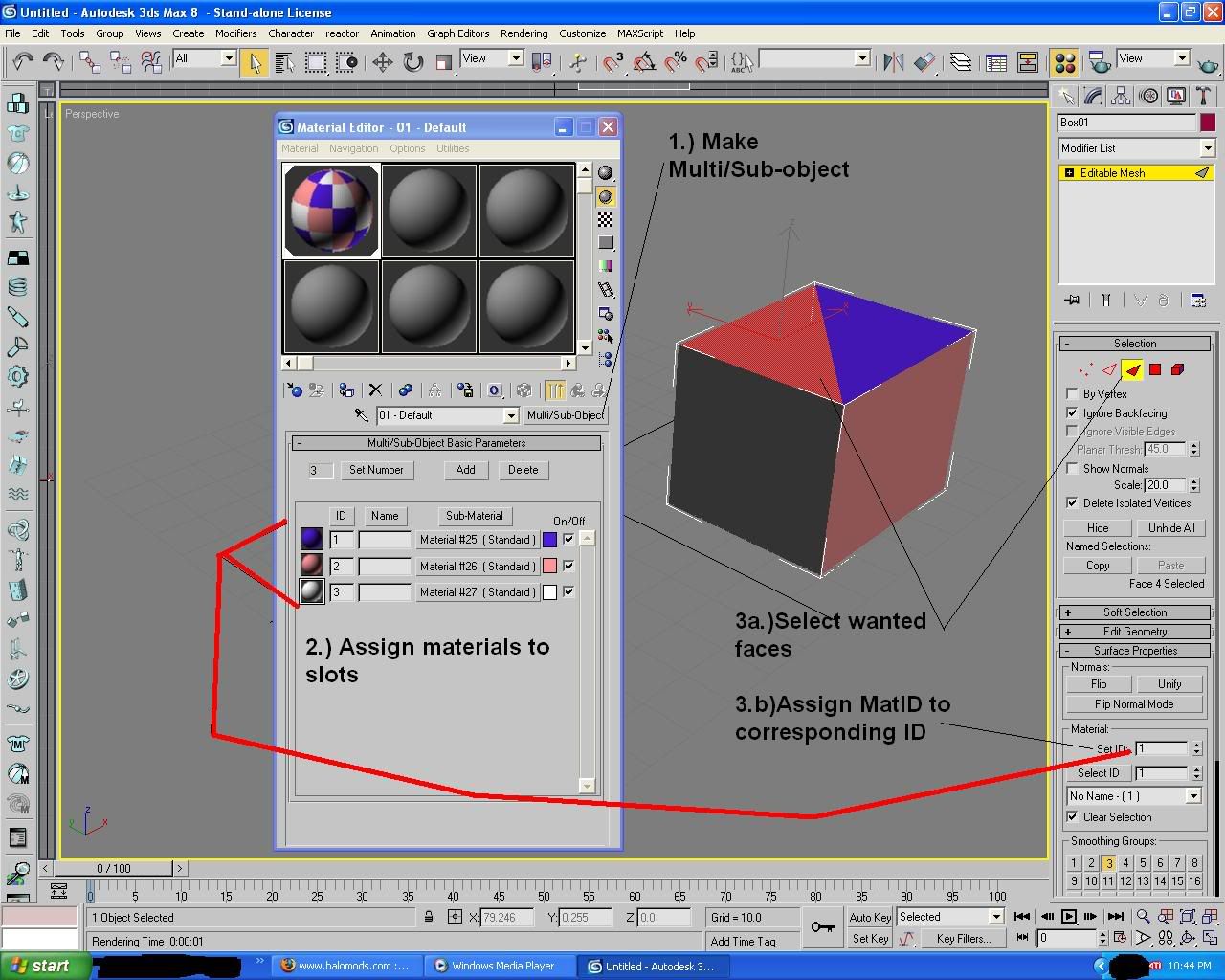Enable Show Normals checkbox
Image resolution: width=1225 pixels, height=980 pixels.
click(1072, 469)
